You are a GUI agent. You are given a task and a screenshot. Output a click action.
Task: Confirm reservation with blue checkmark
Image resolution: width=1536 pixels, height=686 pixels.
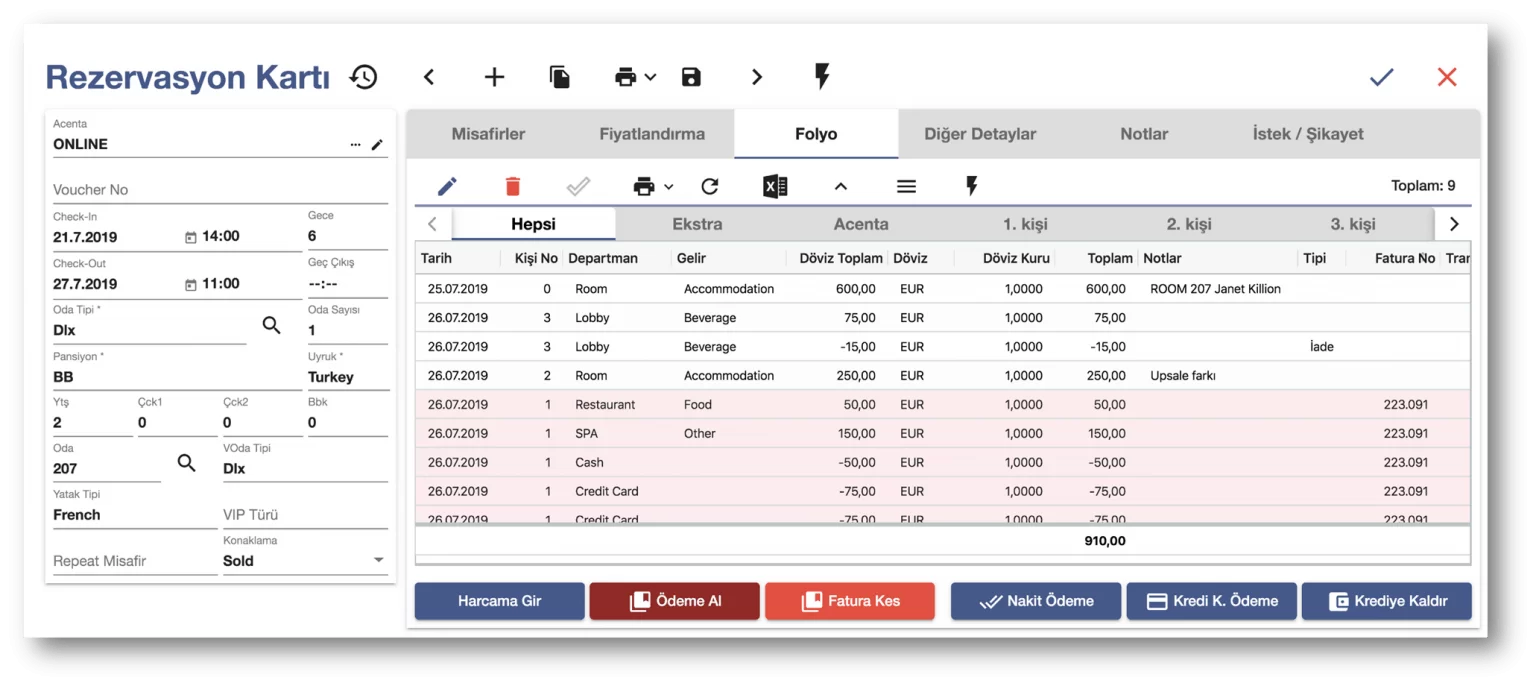point(1381,77)
